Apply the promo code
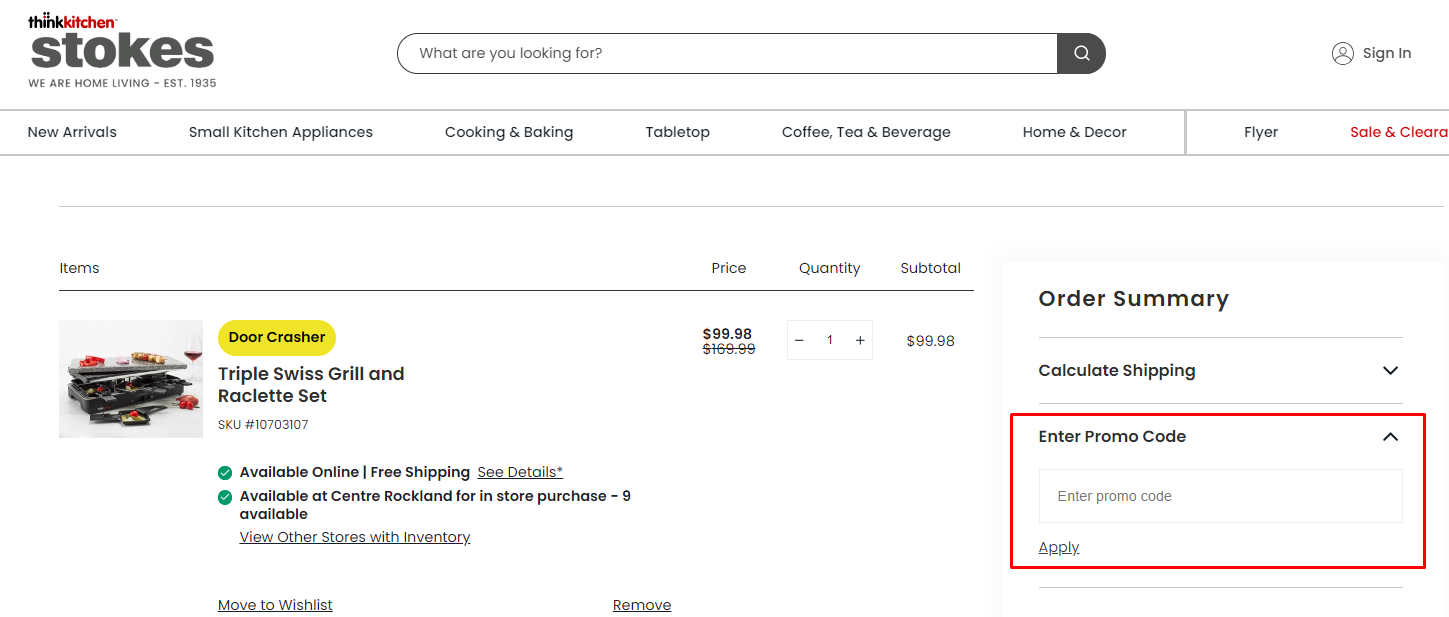Viewport: 1449px width, 617px height. [x=1059, y=547]
